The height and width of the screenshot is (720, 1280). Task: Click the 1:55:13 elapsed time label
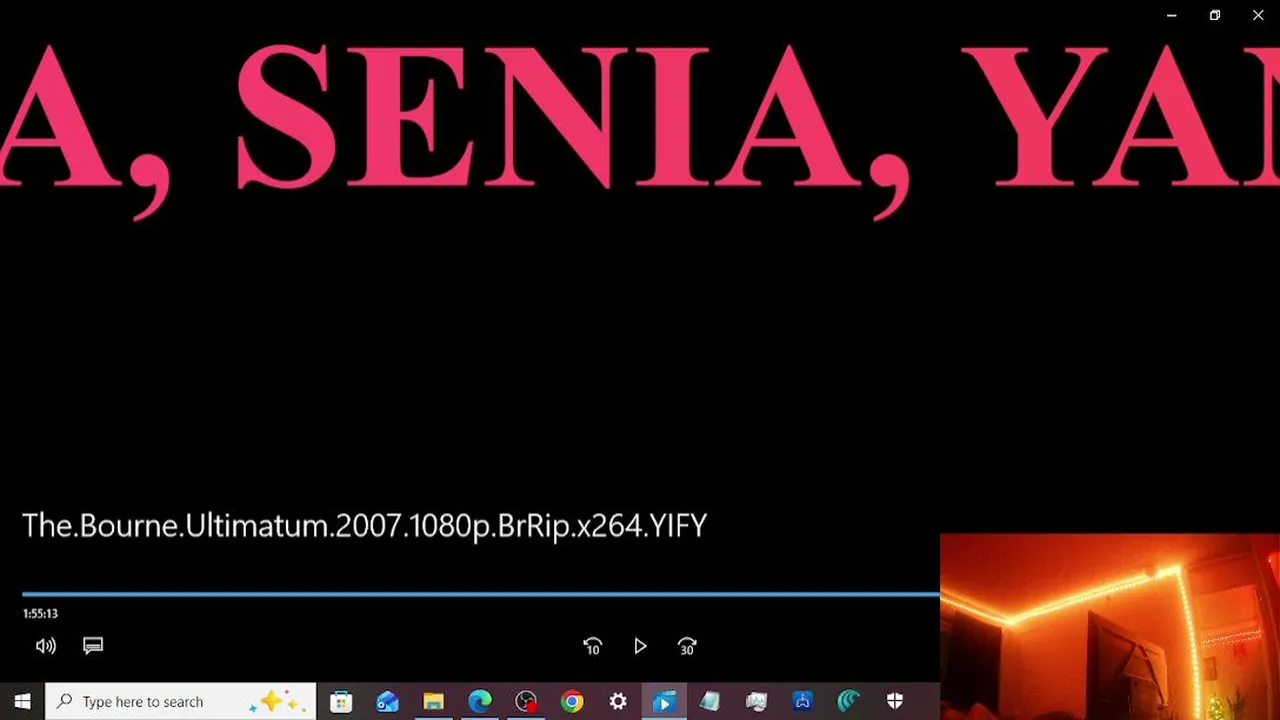(40, 614)
